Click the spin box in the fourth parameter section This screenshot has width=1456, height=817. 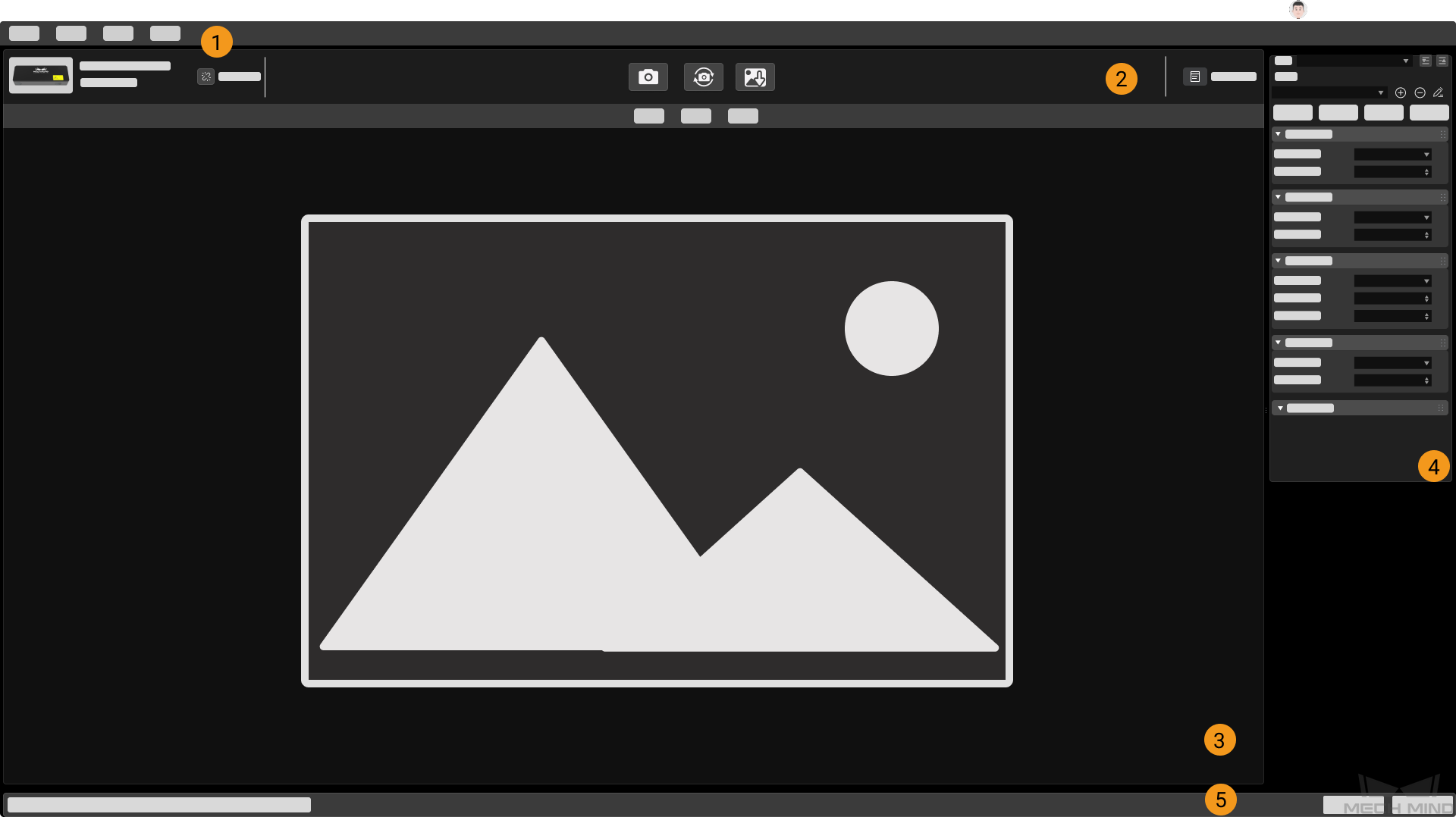1393,380
